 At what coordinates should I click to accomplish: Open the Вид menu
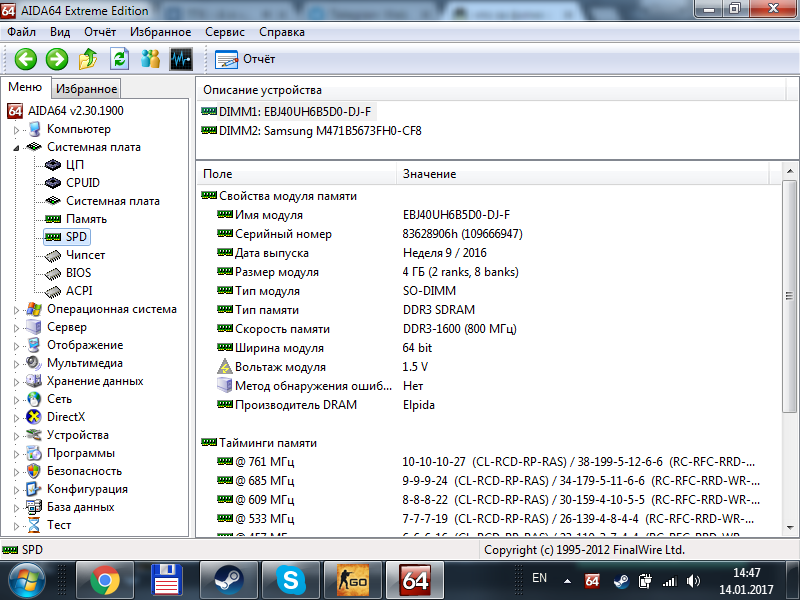(x=60, y=32)
